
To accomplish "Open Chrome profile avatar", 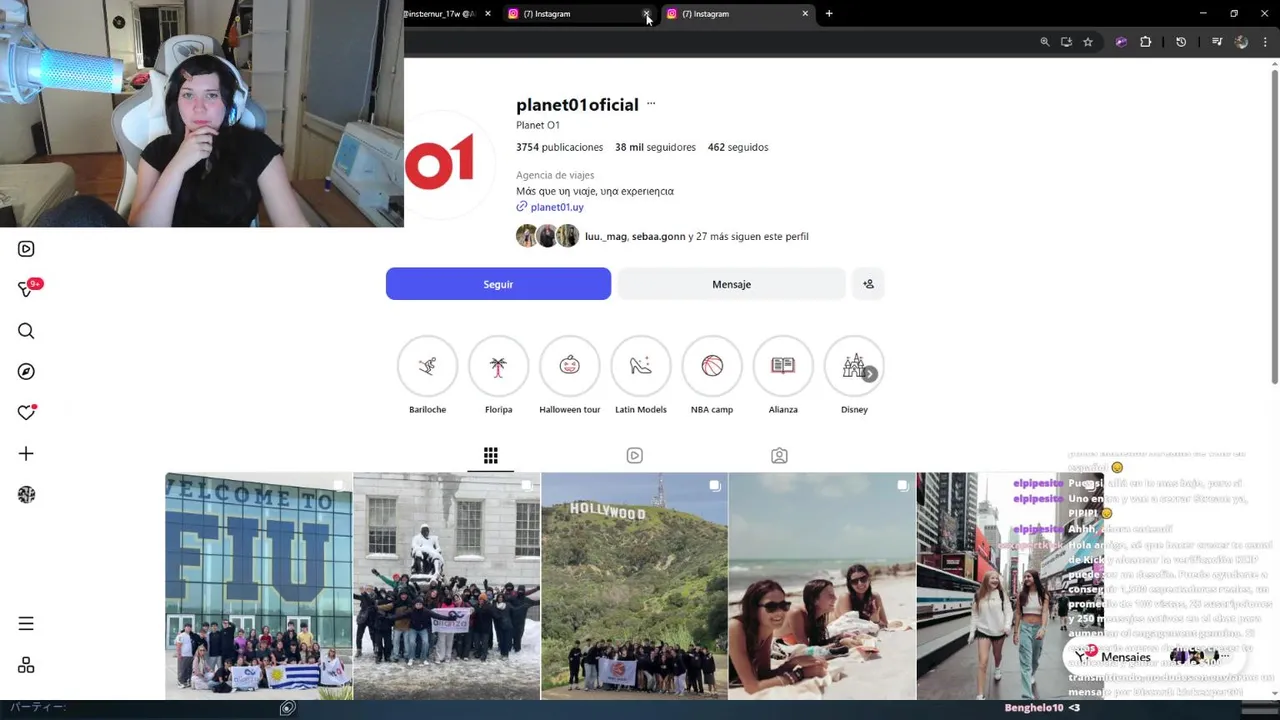I will 1241,42.
